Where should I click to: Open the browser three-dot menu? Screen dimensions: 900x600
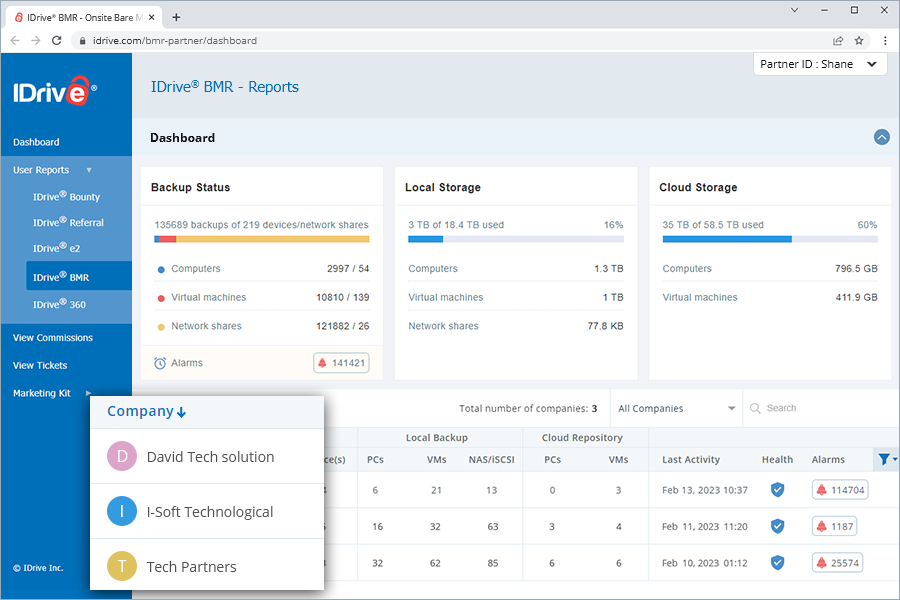point(885,40)
